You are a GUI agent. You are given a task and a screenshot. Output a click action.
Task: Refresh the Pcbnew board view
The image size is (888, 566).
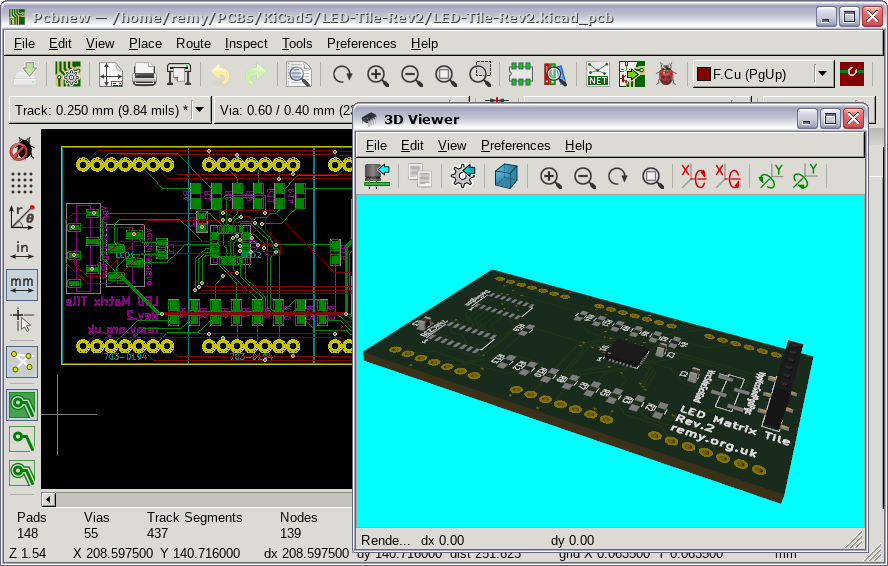[342, 74]
